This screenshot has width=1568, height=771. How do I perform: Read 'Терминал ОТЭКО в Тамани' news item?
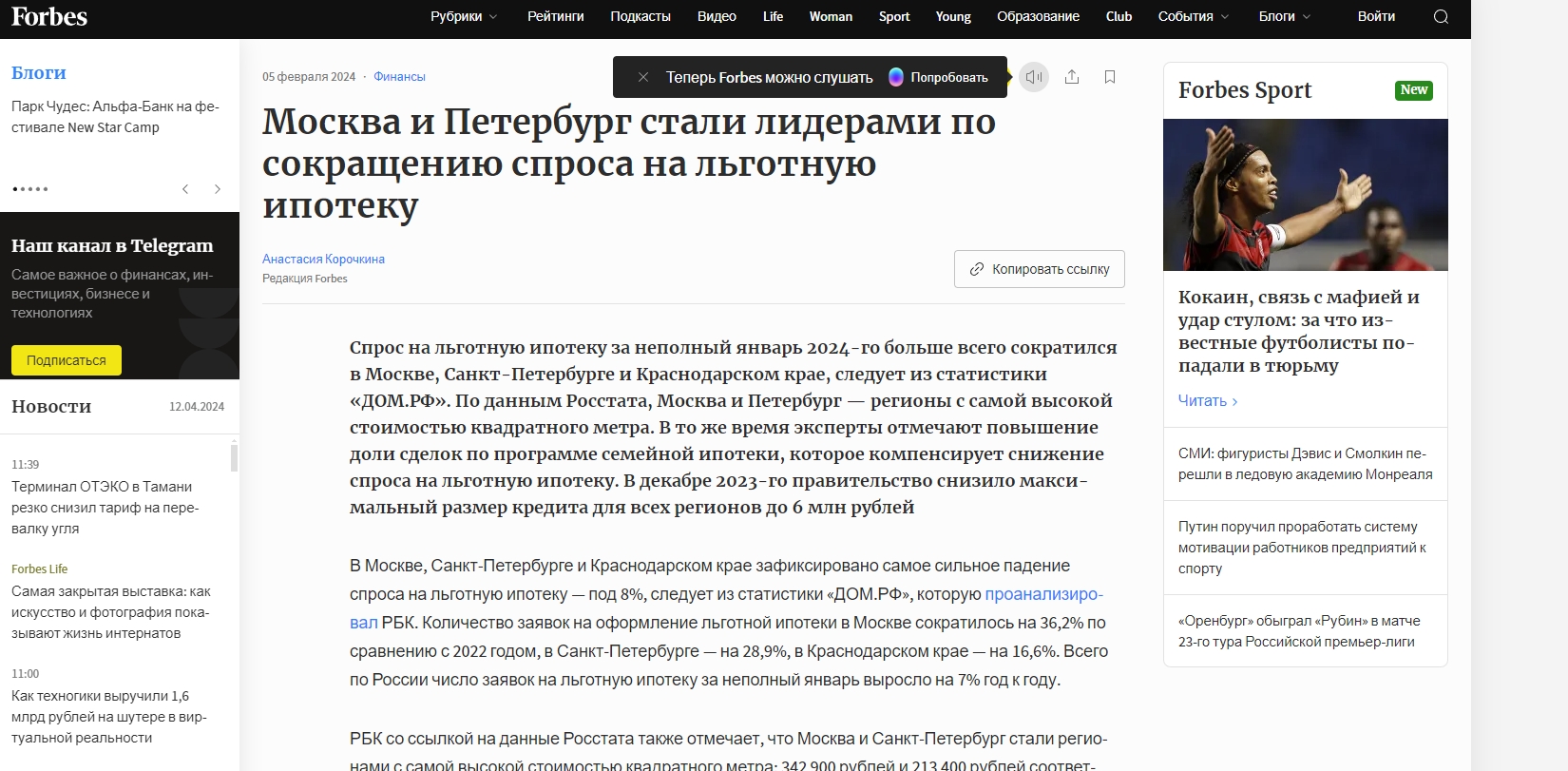click(105, 508)
